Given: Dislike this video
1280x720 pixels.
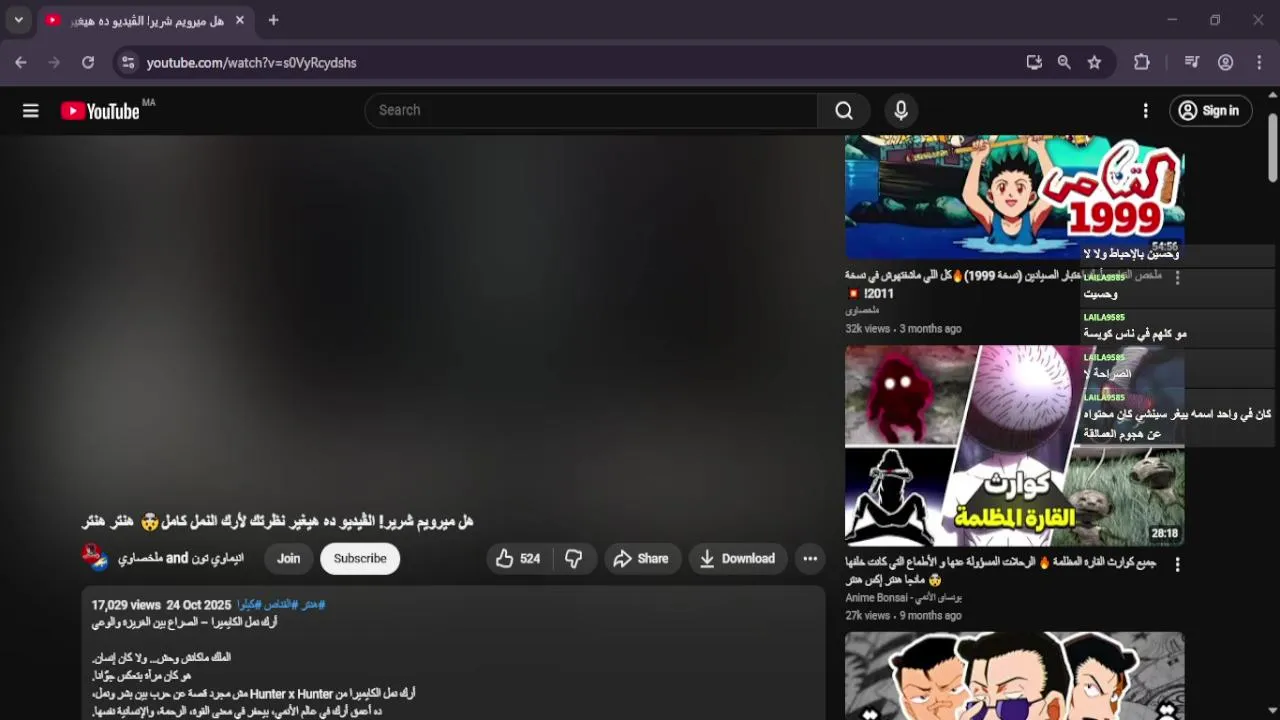Looking at the screenshot, I should coord(574,559).
